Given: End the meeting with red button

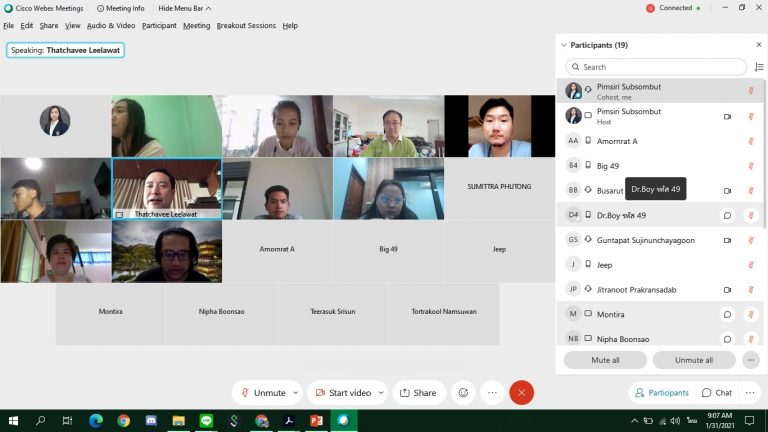Looking at the screenshot, I should pyautogui.click(x=521, y=393).
